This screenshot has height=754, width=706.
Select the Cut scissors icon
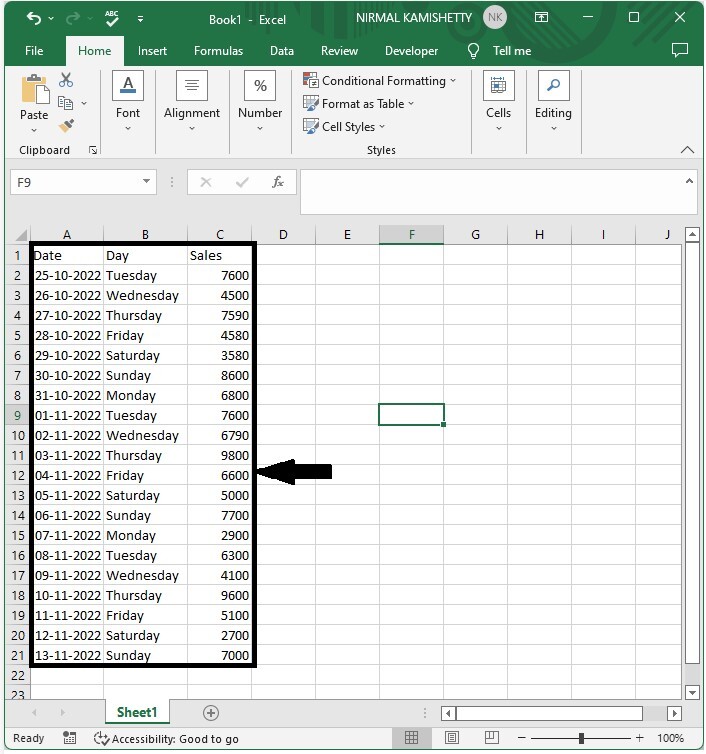point(66,80)
